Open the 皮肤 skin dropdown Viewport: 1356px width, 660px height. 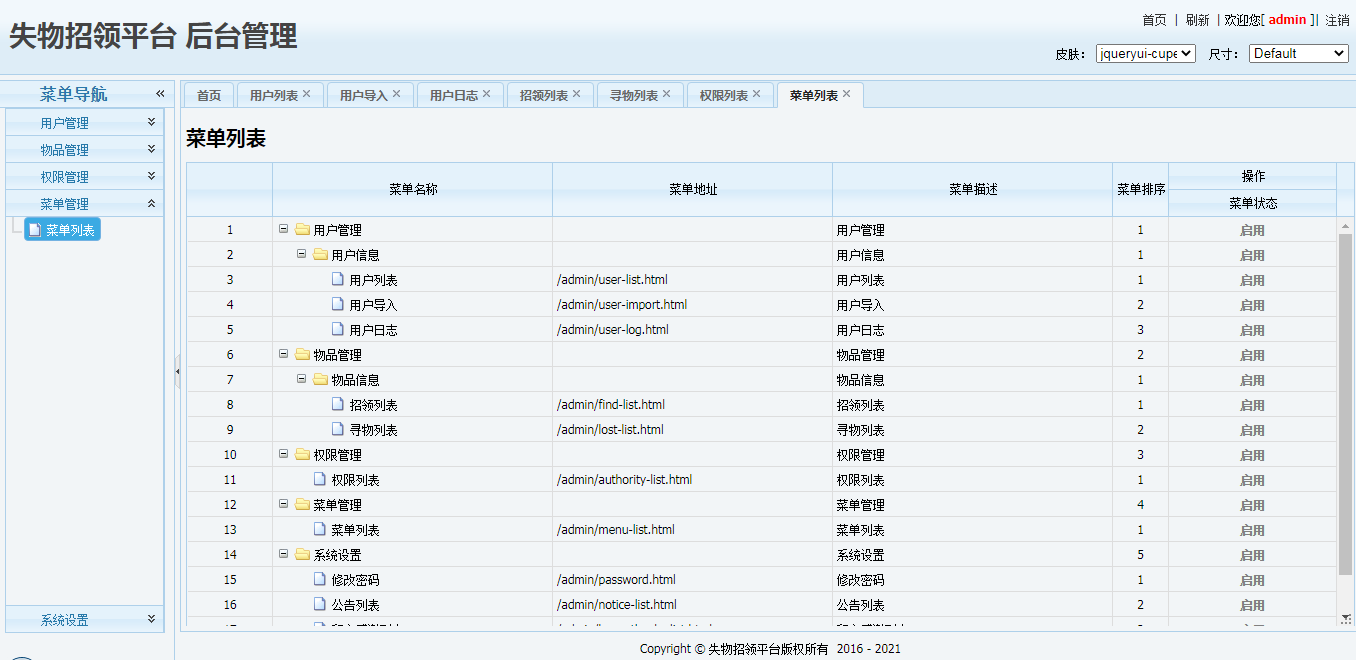coord(1145,54)
